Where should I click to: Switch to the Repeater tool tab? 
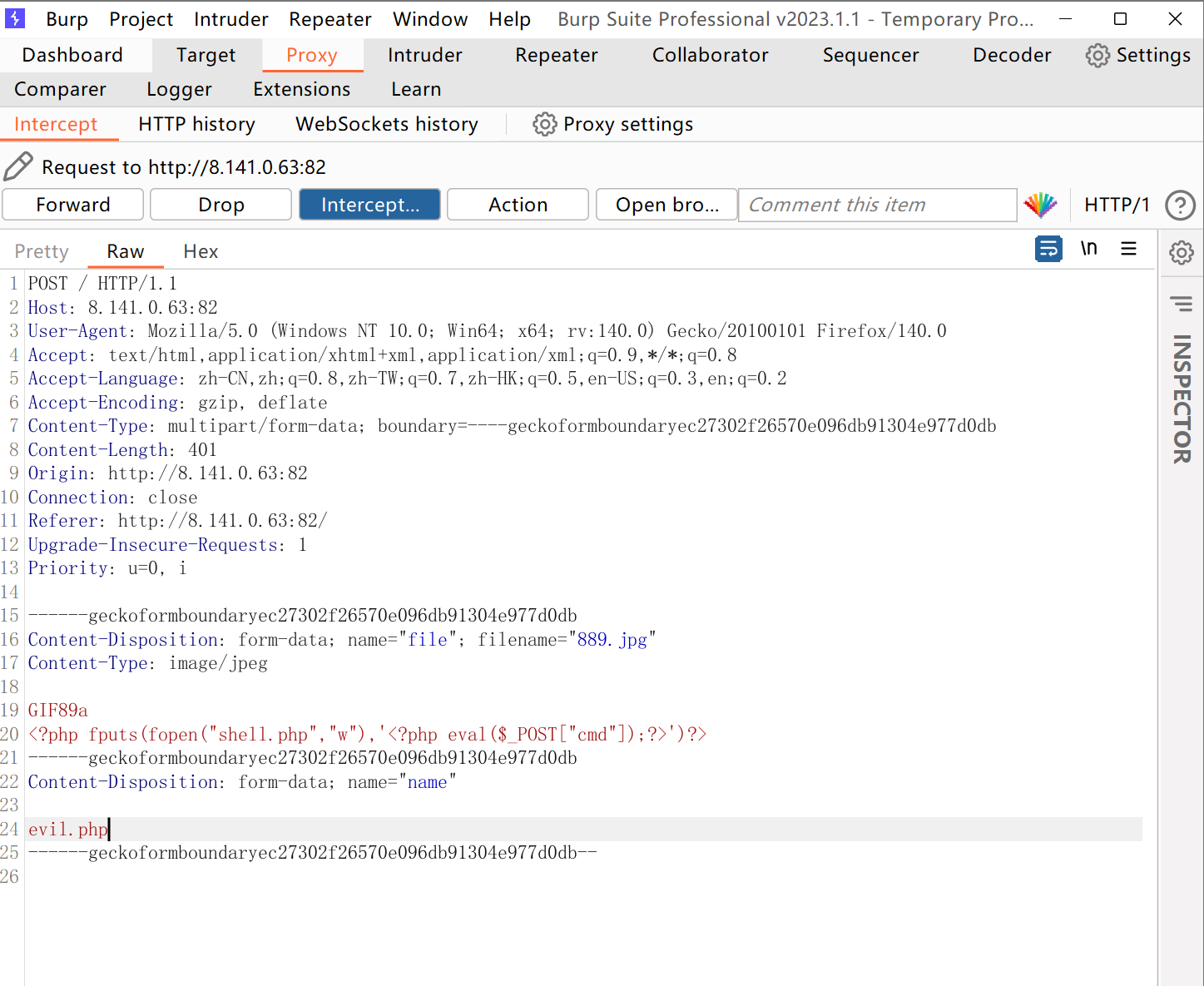tap(556, 55)
